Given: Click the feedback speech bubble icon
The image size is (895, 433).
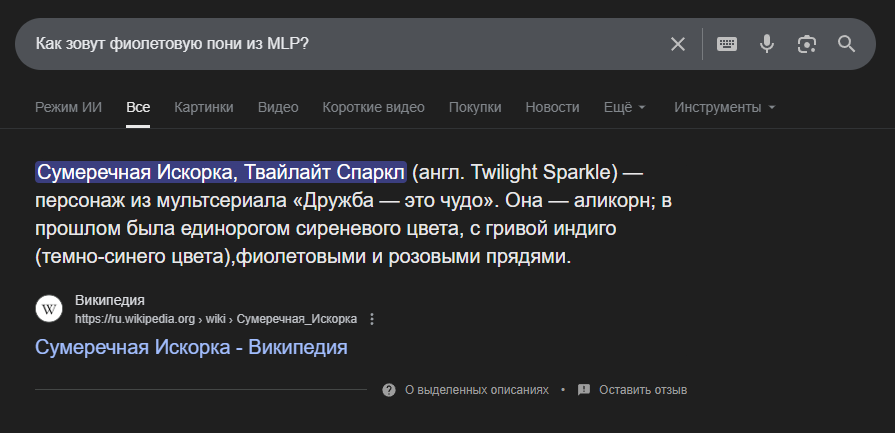Looking at the screenshot, I should click(x=583, y=390).
